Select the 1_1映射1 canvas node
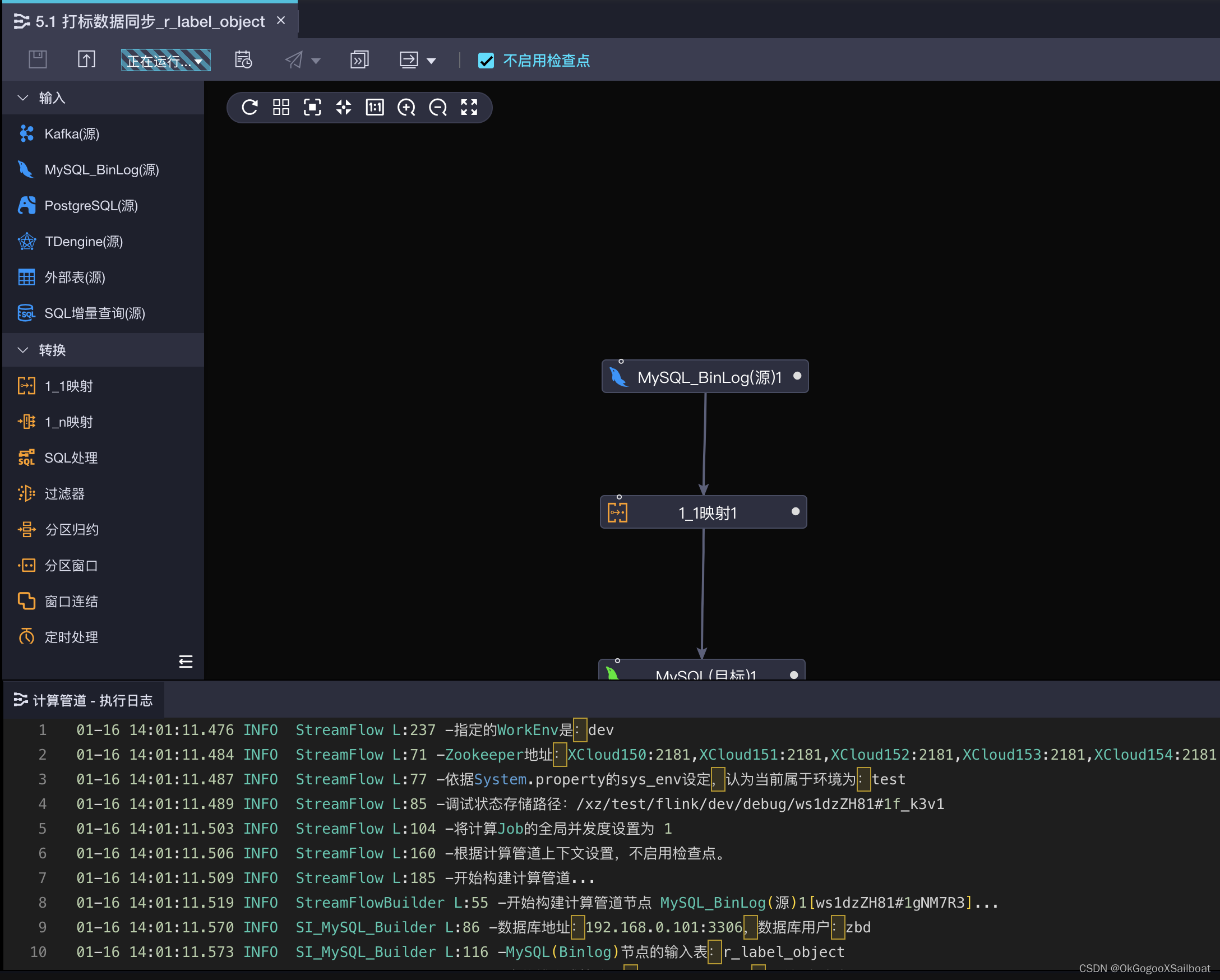The image size is (1220, 980). tap(703, 512)
